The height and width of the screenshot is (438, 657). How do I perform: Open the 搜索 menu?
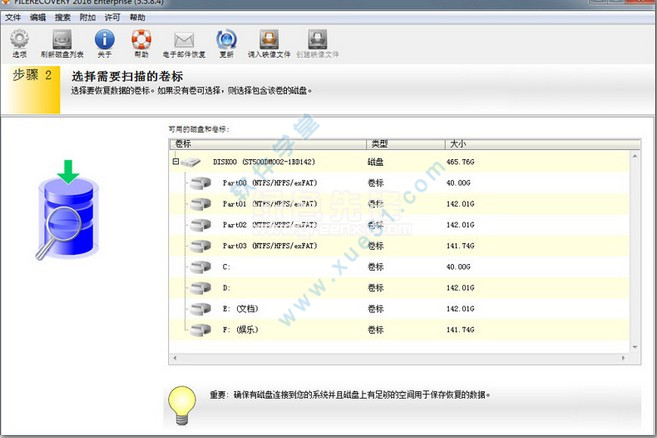click(x=62, y=18)
